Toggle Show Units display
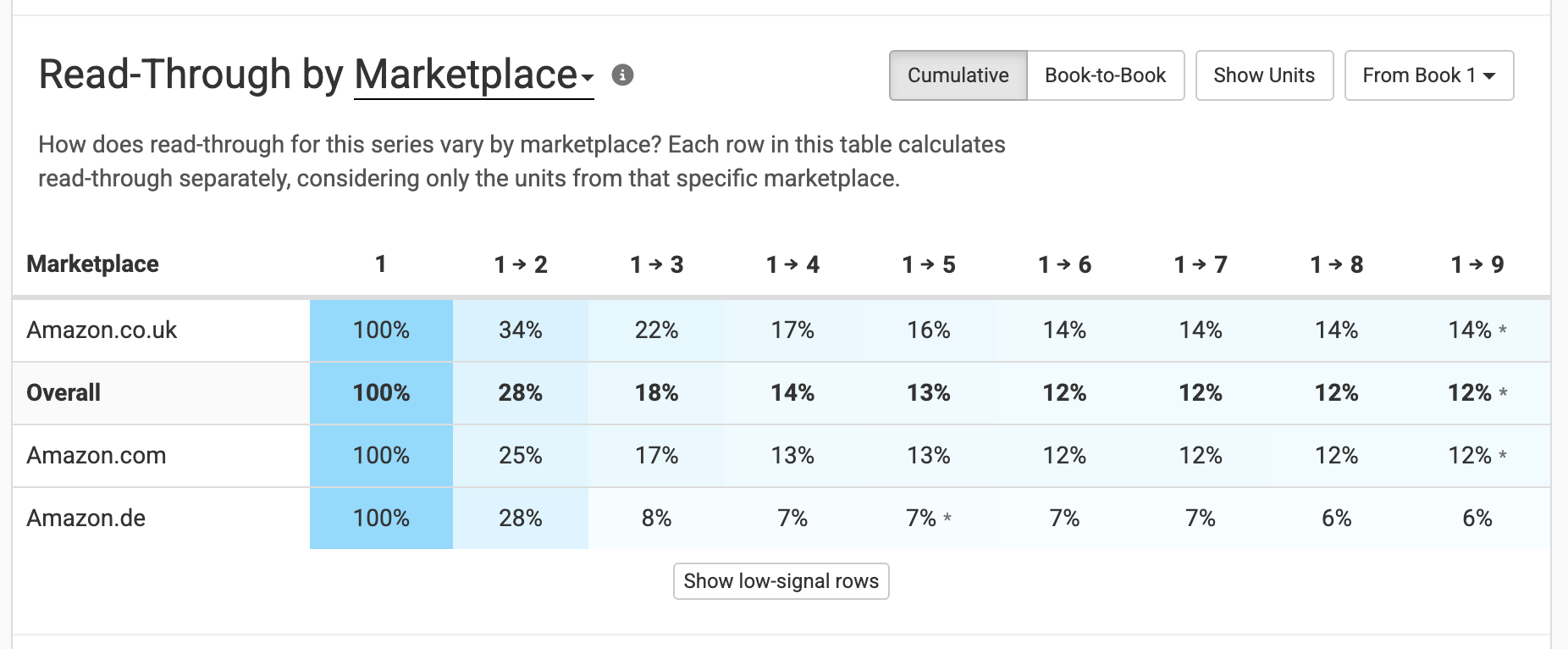 (x=1264, y=75)
